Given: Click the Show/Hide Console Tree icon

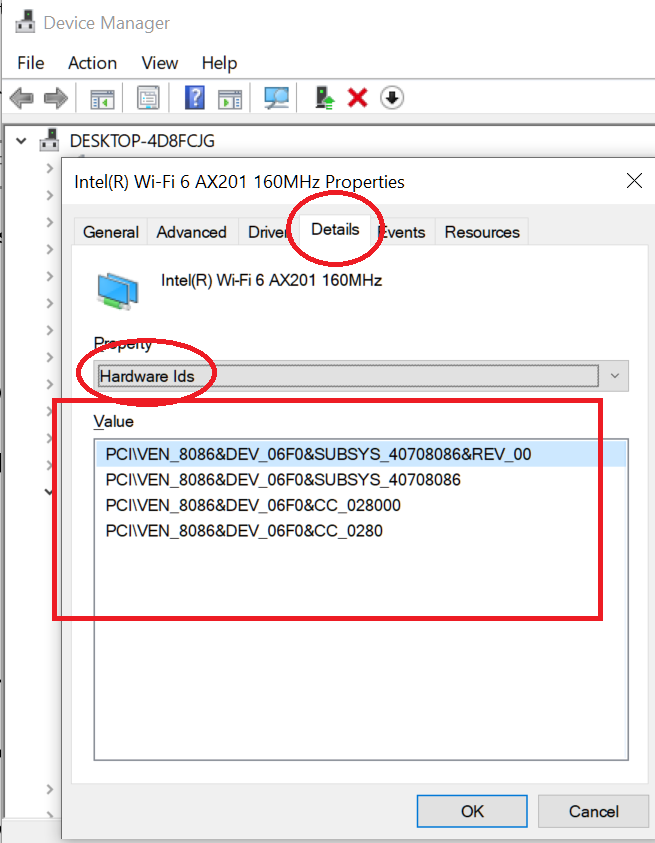Looking at the screenshot, I should (x=102, y=99).
